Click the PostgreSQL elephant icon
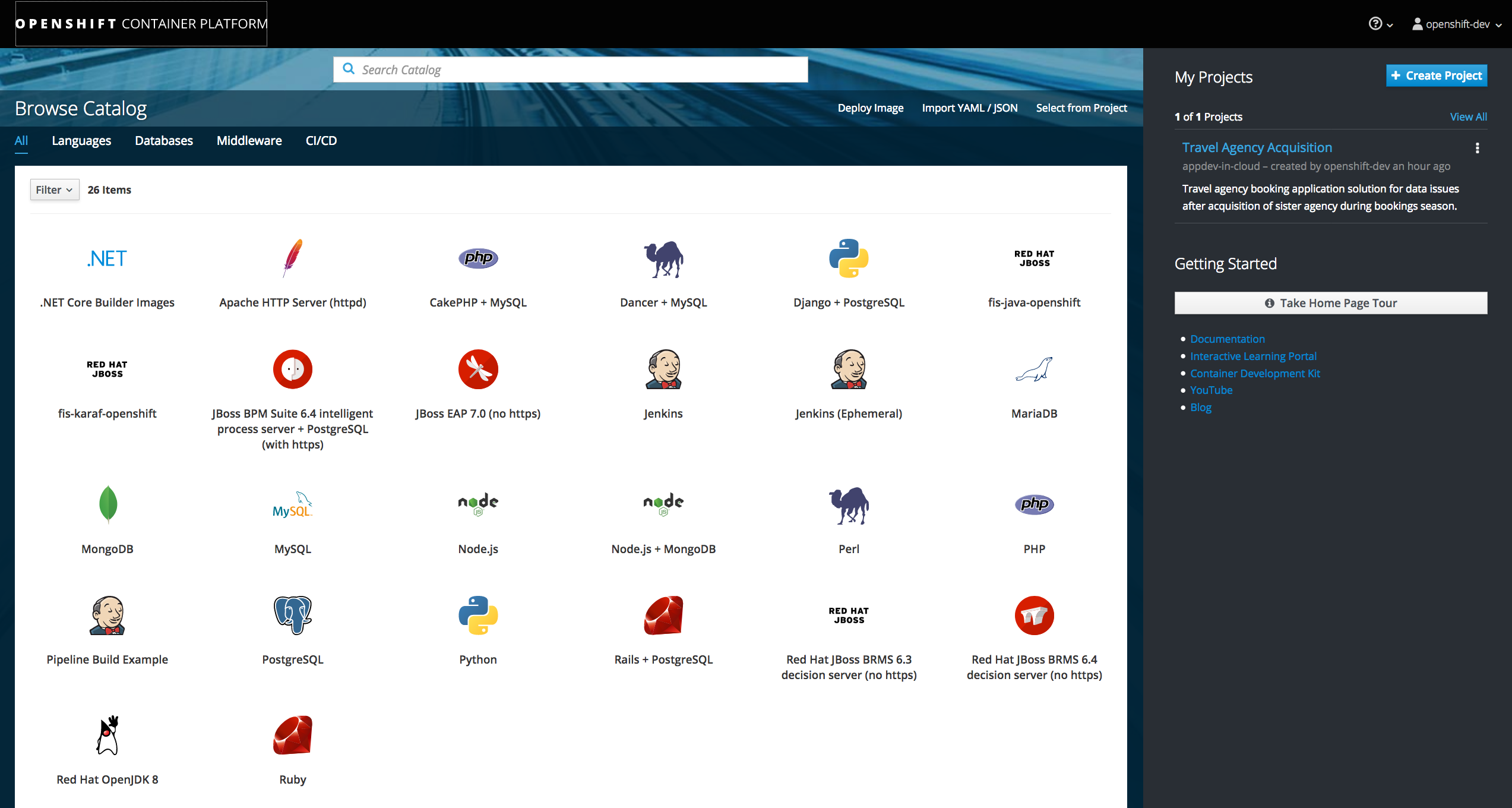The height and width of the screenshot is (808, 1512). pyautogui.click(x=293, y=615)
